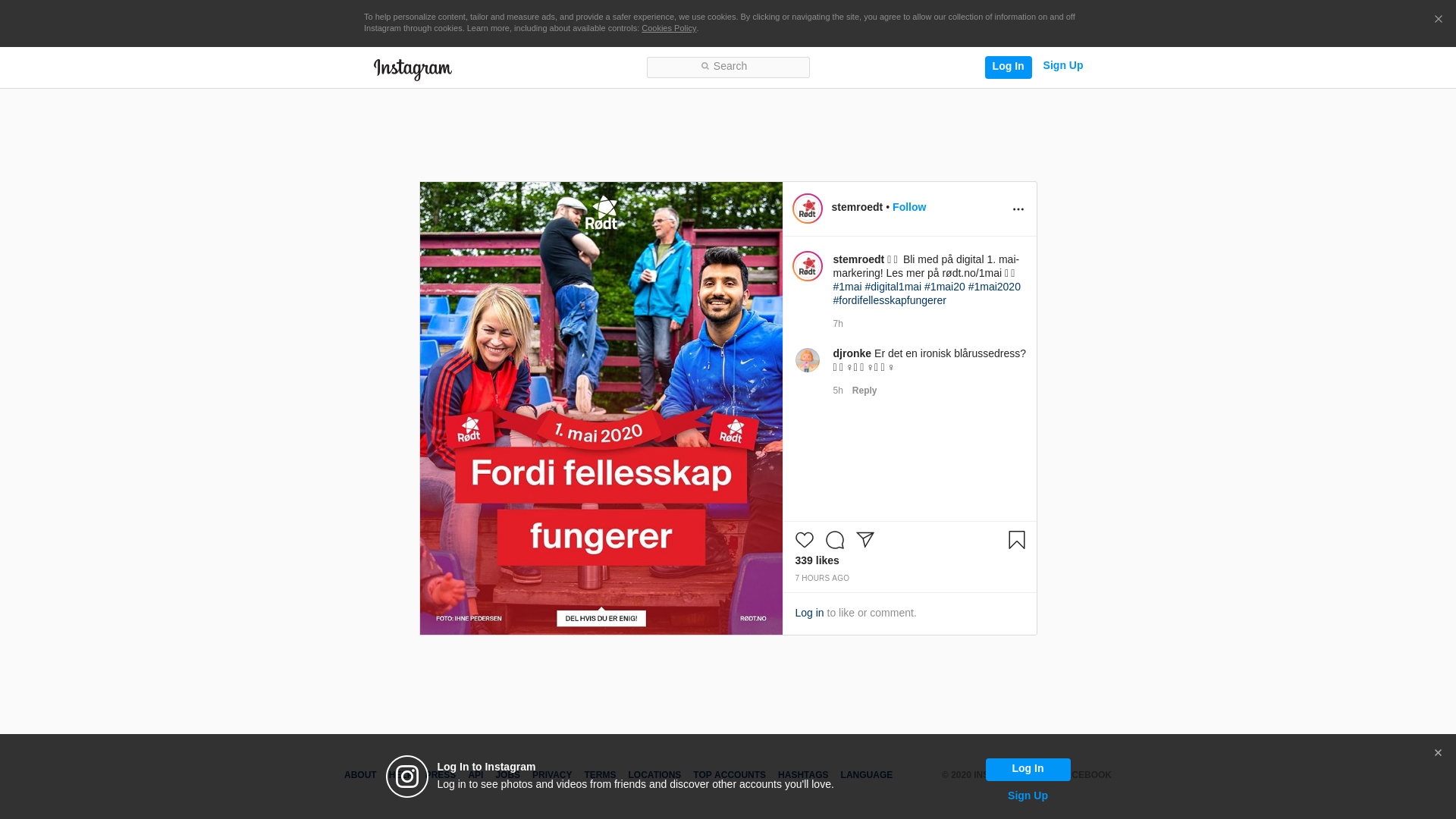Reply to djronke's comment
This screenshot has height=819, width=1456.
[x=864, y=391]
